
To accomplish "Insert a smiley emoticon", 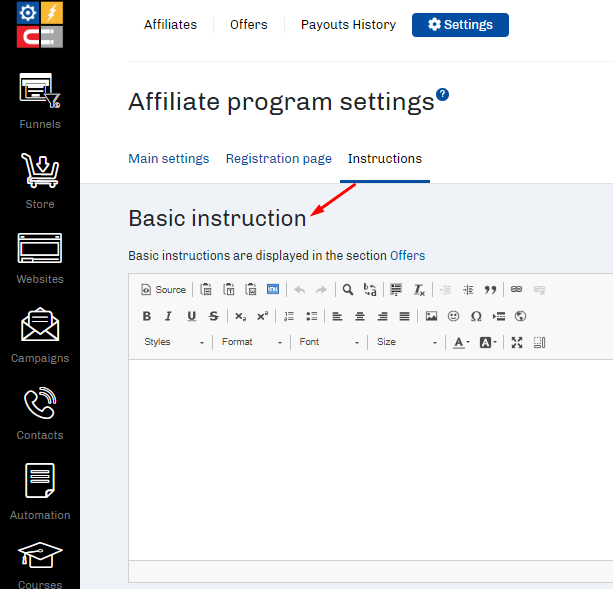I will click(453, 316).
